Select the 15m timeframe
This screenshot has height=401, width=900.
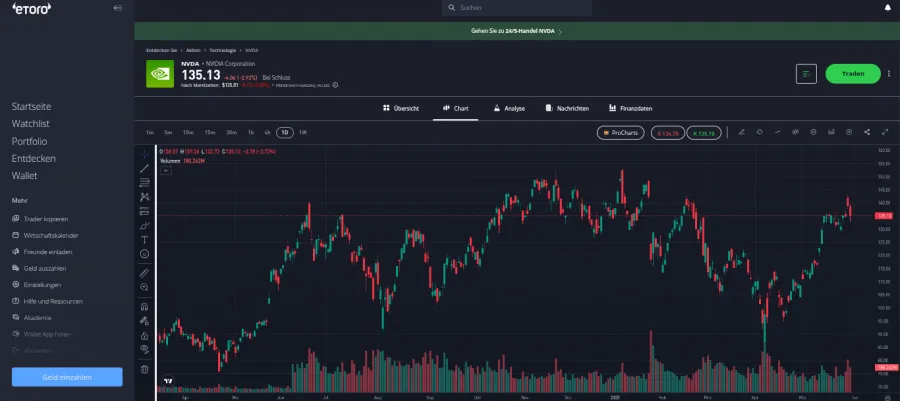tap(210, 133)
